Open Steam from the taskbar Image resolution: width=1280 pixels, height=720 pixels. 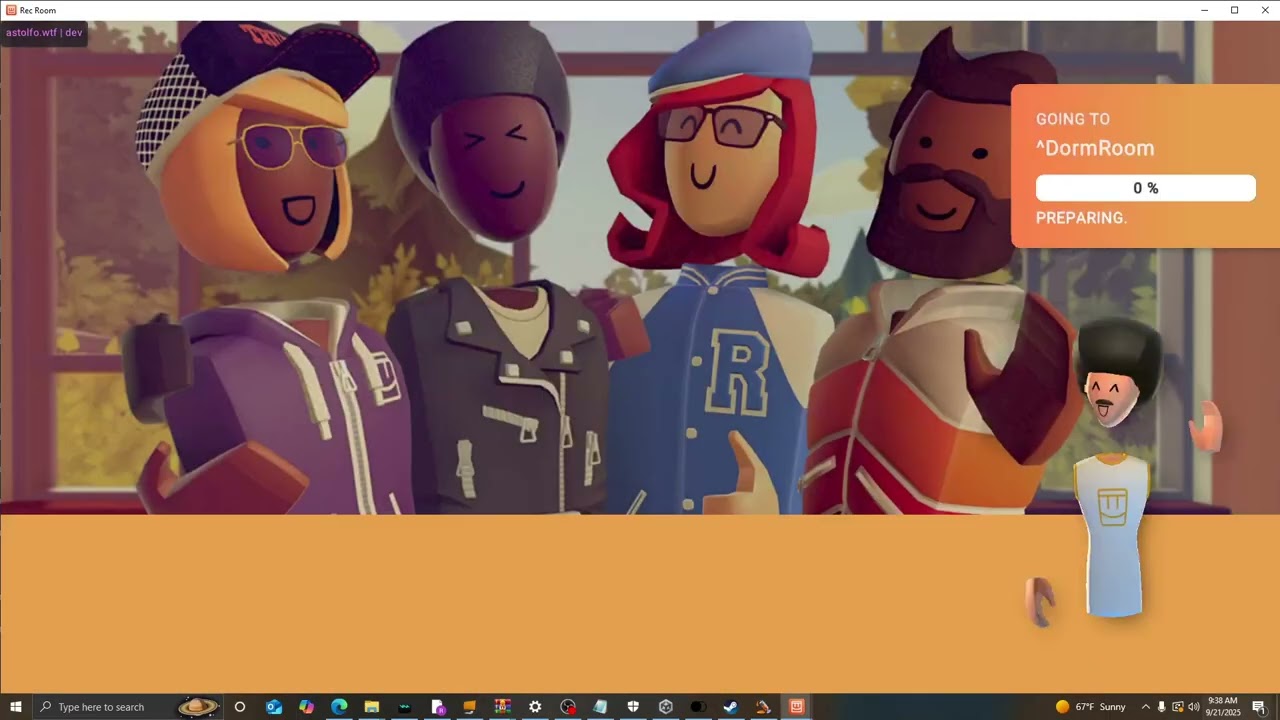click(731, 707)
